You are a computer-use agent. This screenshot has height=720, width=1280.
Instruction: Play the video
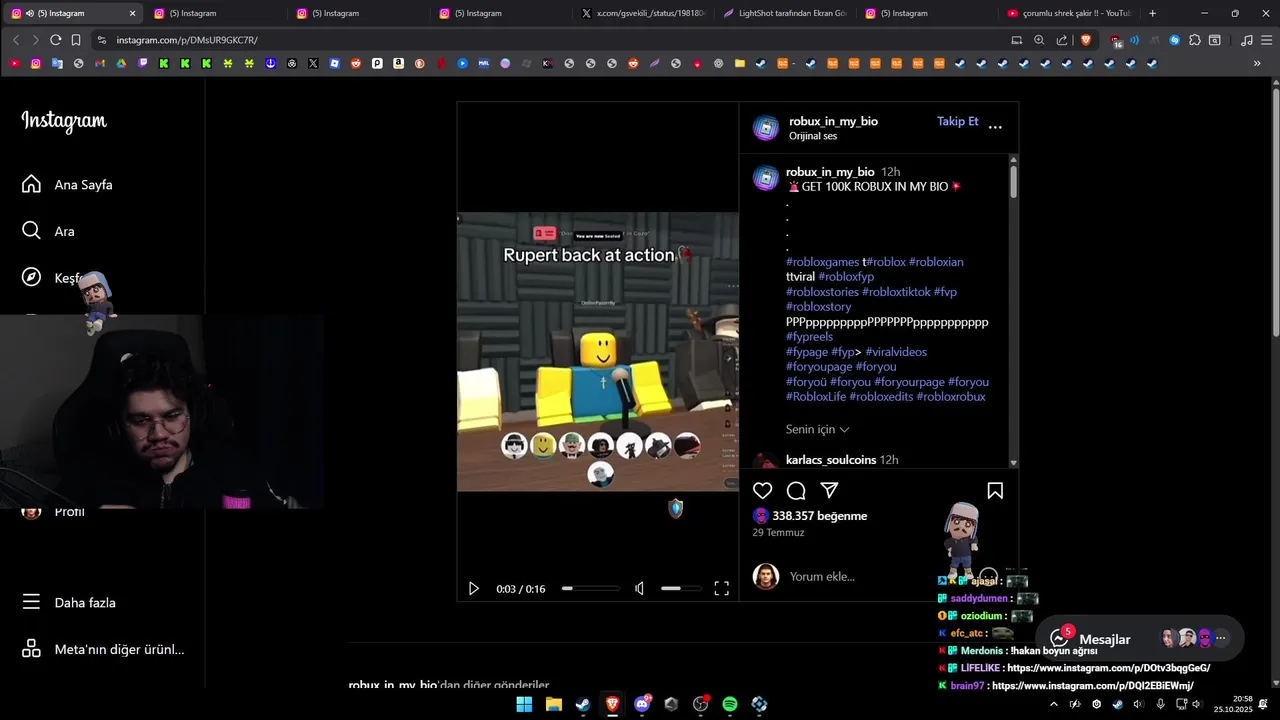click(x=474, y=589)
